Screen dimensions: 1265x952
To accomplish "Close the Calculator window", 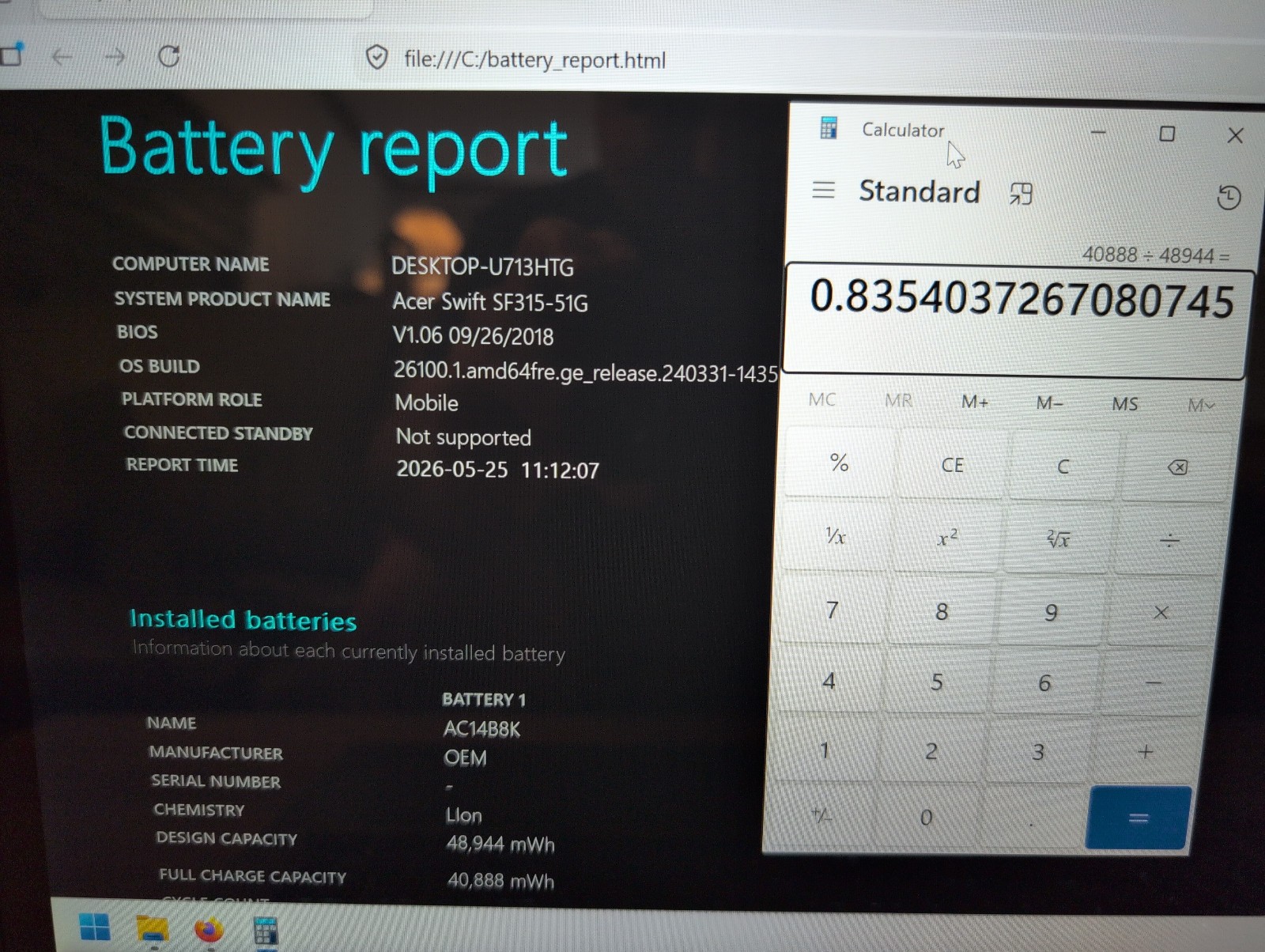I will pyautogui.click(x=1235, y=135).
